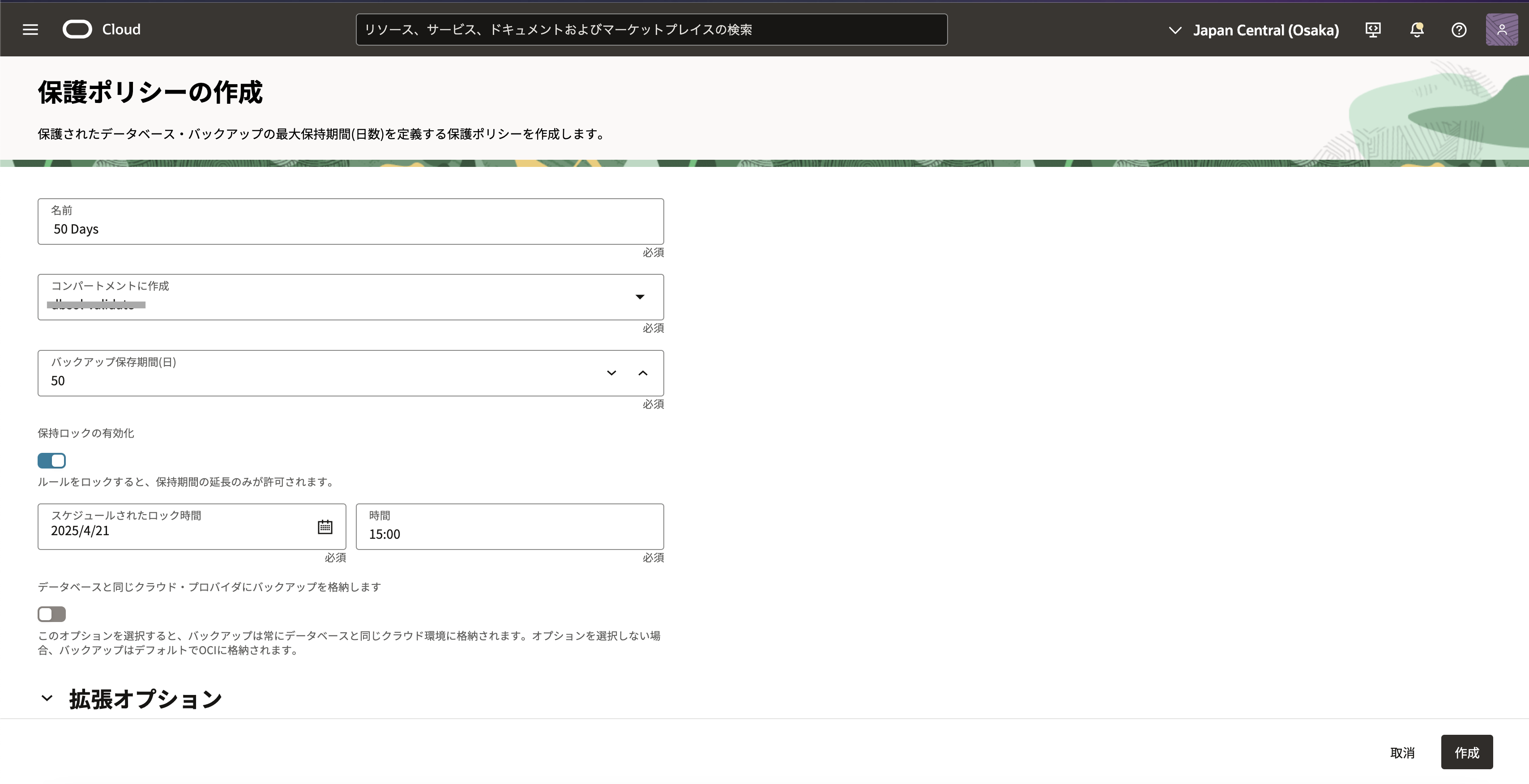This screenshot has height=784, width=1529.
Task: Enable storing backups in same cloud provider
Action: 51,614
